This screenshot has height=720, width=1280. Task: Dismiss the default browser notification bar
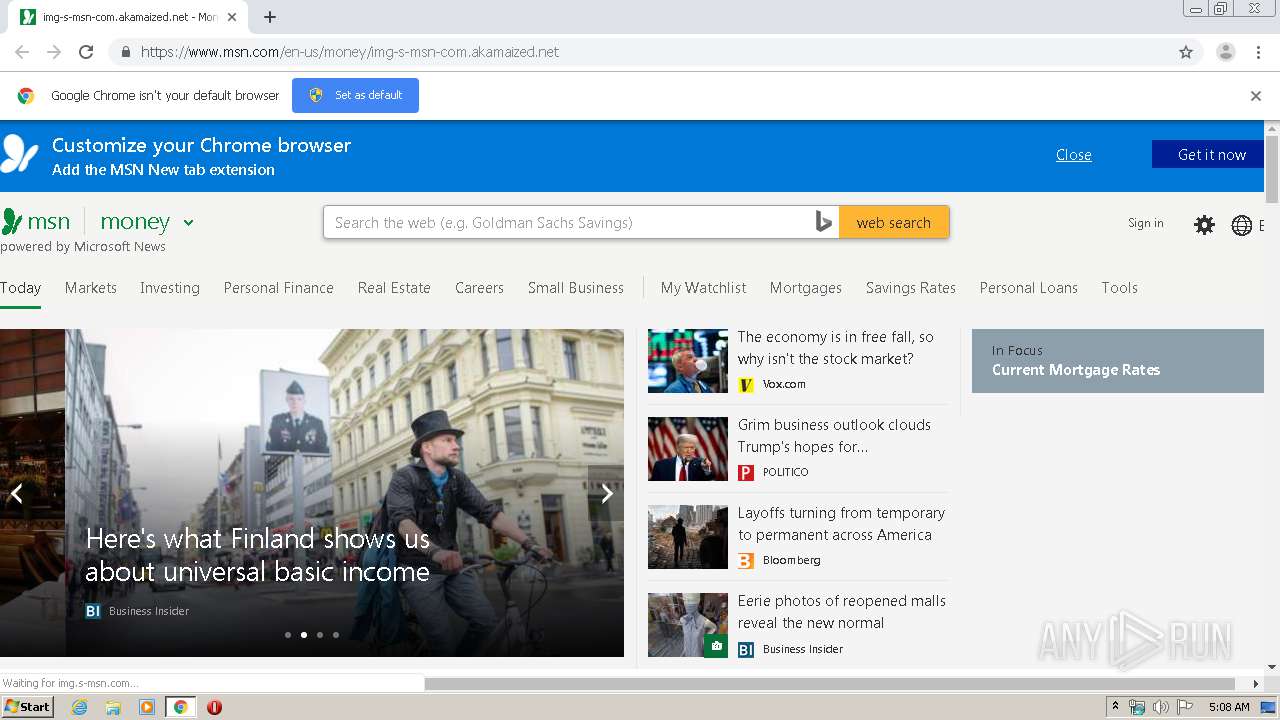tap(1256, 96)
